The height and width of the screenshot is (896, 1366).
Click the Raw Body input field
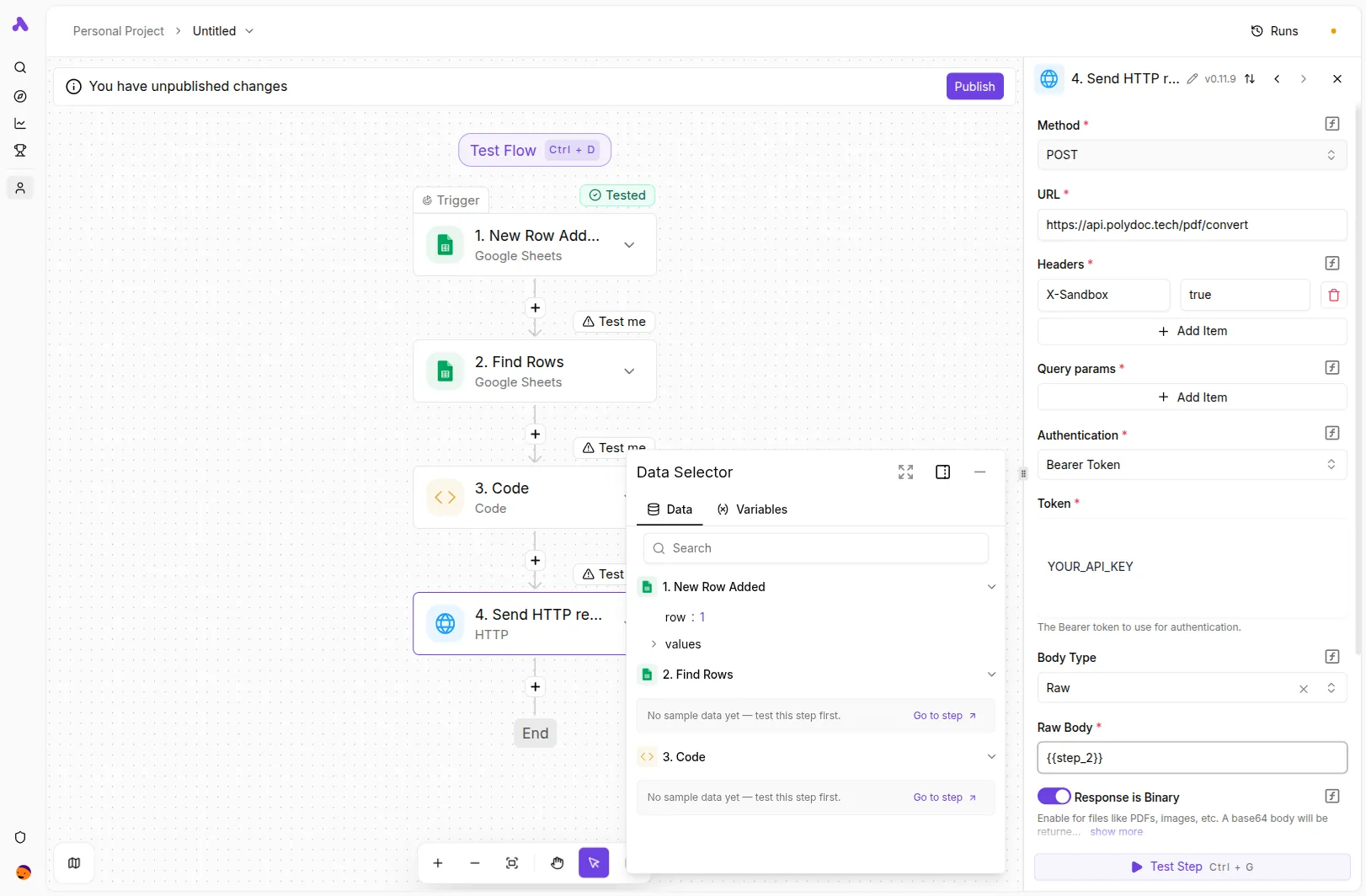(1192, 758)
